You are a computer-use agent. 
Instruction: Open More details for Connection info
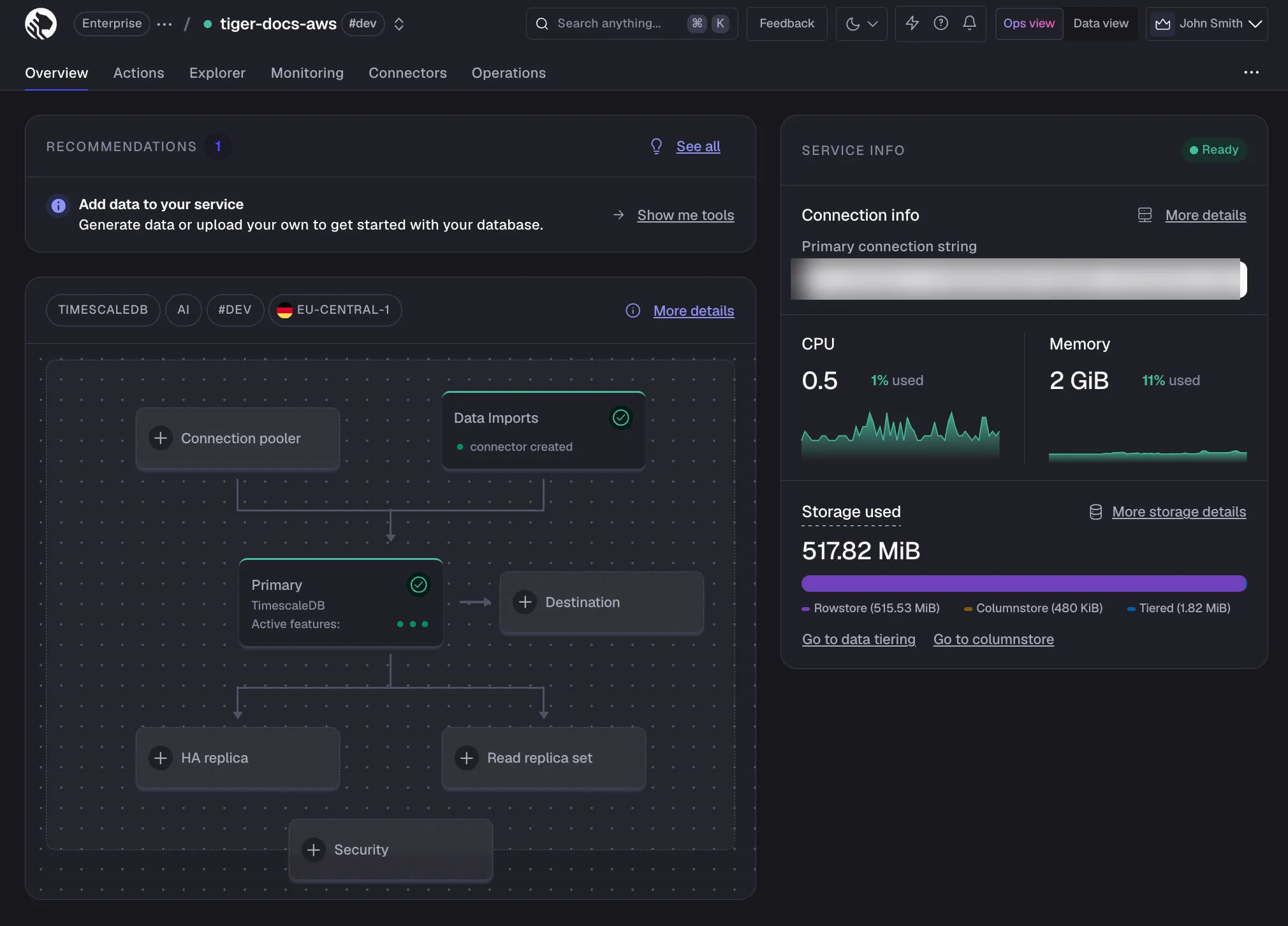pyautogui.click(x=1206, y=215)
